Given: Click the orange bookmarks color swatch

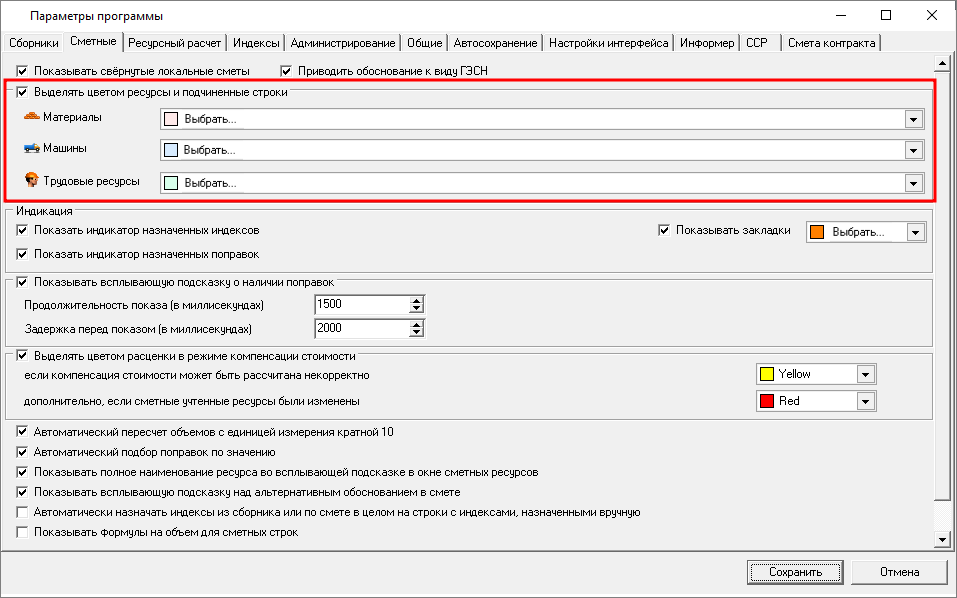Looking at the screenshot, I should pyautogui.click(x=817, y=232).
